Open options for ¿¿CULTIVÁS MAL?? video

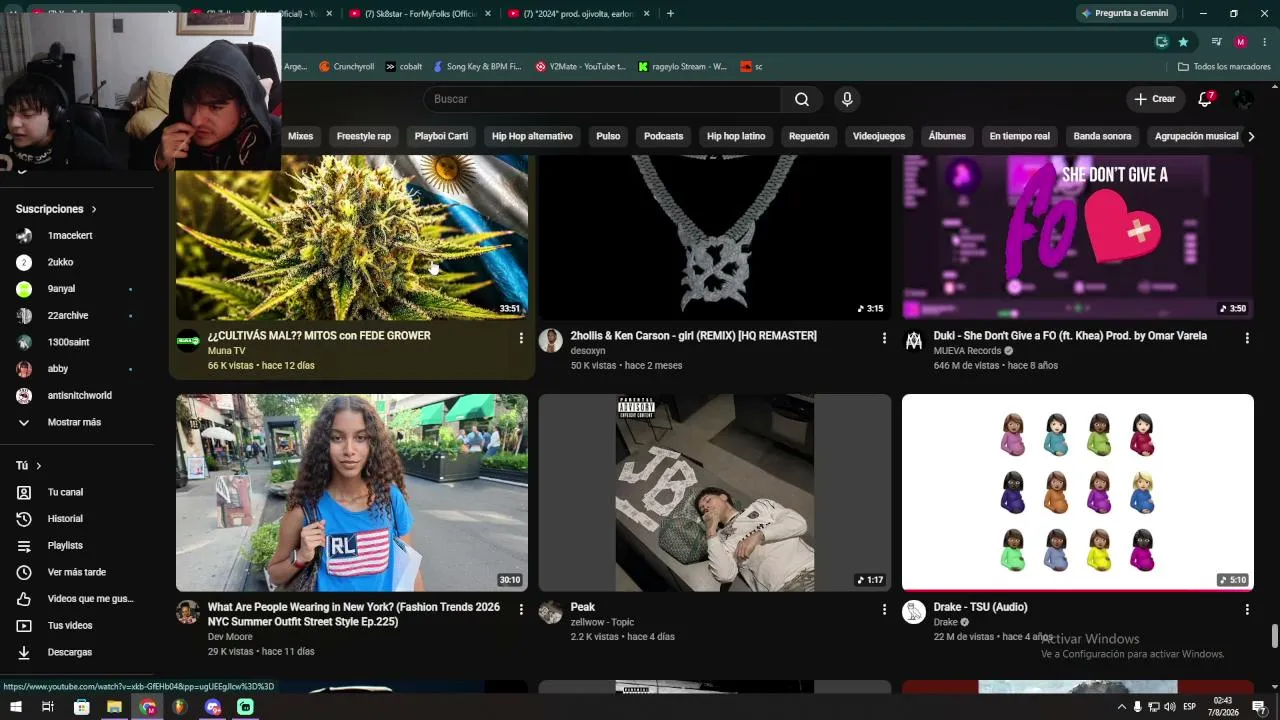coord(521,338)
